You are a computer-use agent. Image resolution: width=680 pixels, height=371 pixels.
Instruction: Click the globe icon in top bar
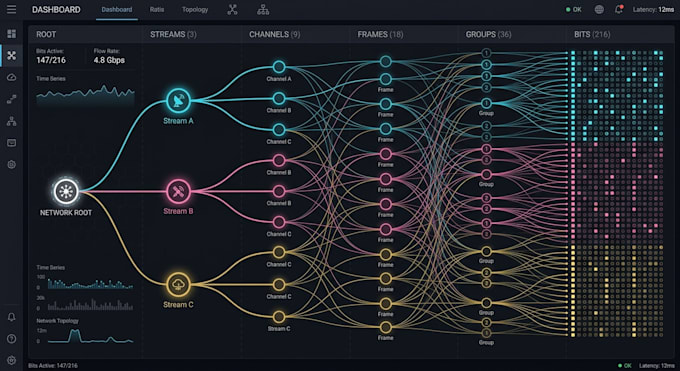[x=599, y=10]
